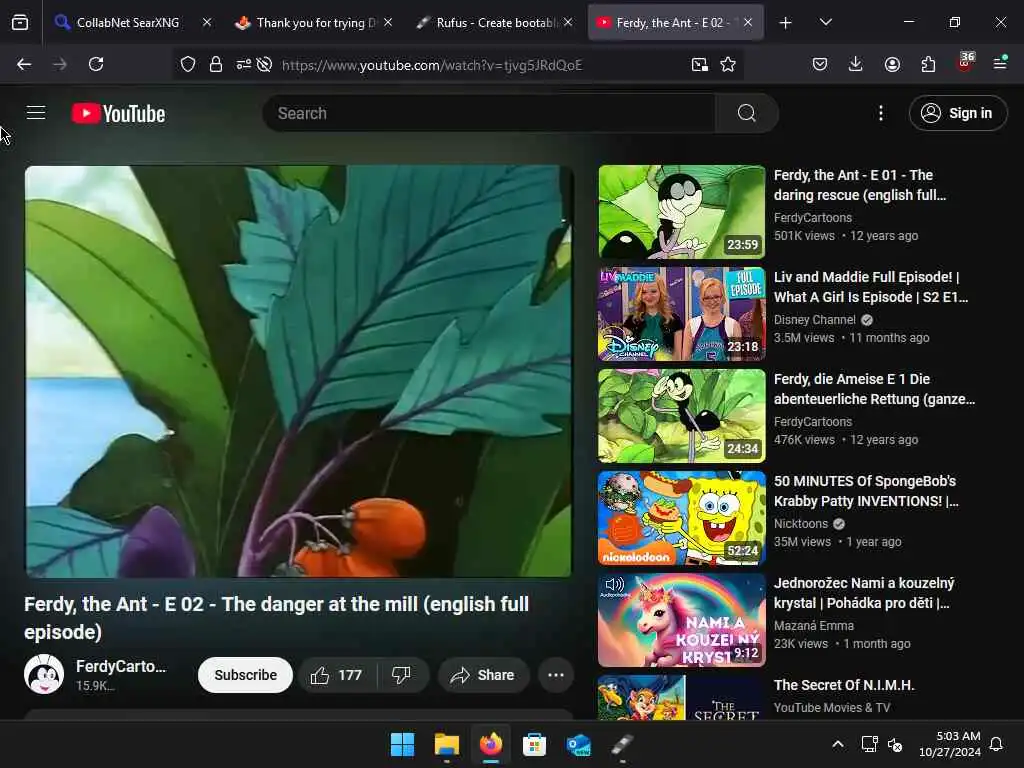Open '50 MINUTES Of SpongeBob's' video title
Viewport: 1024px width, 768px height.
(x=866, y=491)
